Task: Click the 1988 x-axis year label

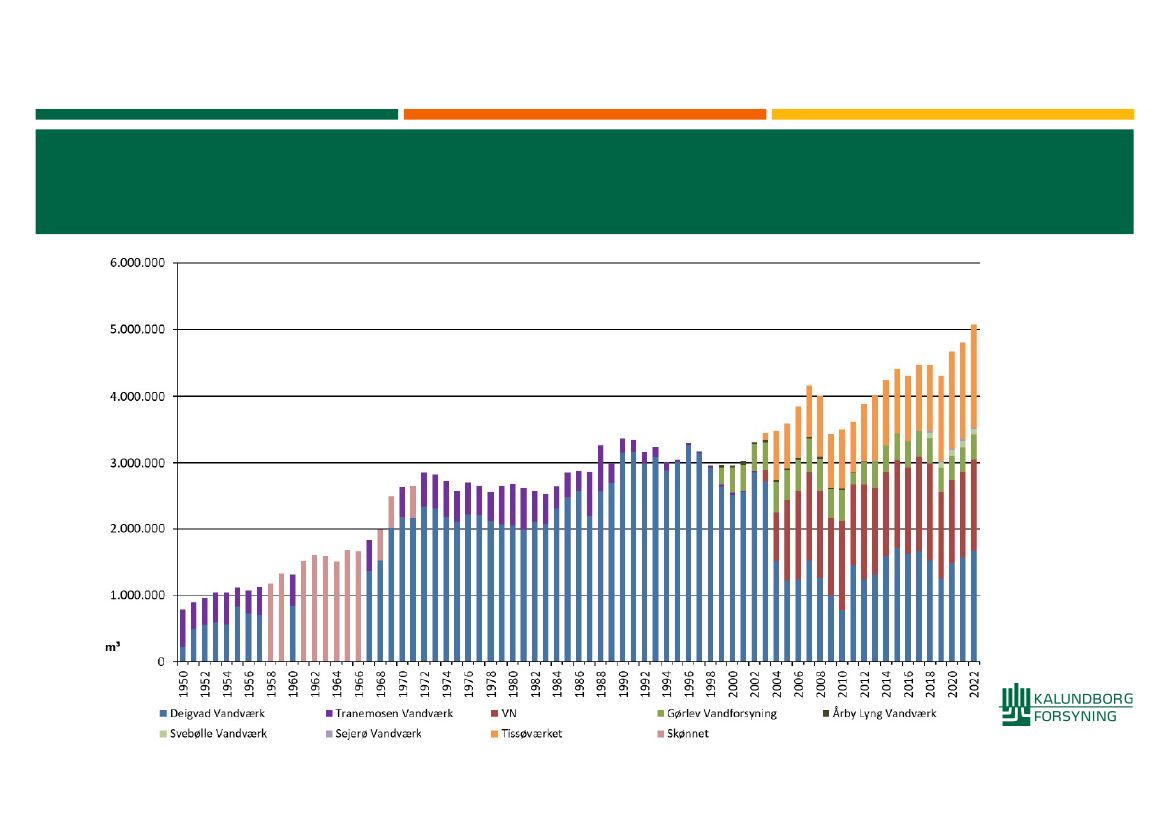Action: (x=601, y=684)
